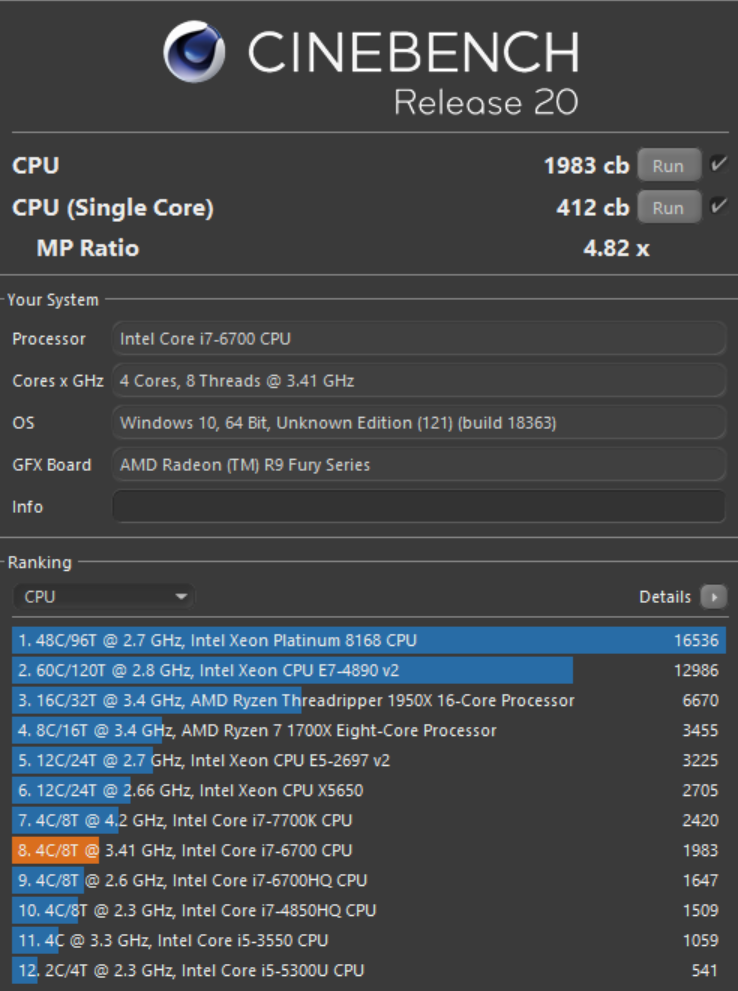Click the GFX Board field Radeon R9 Fury

point(419,465)
